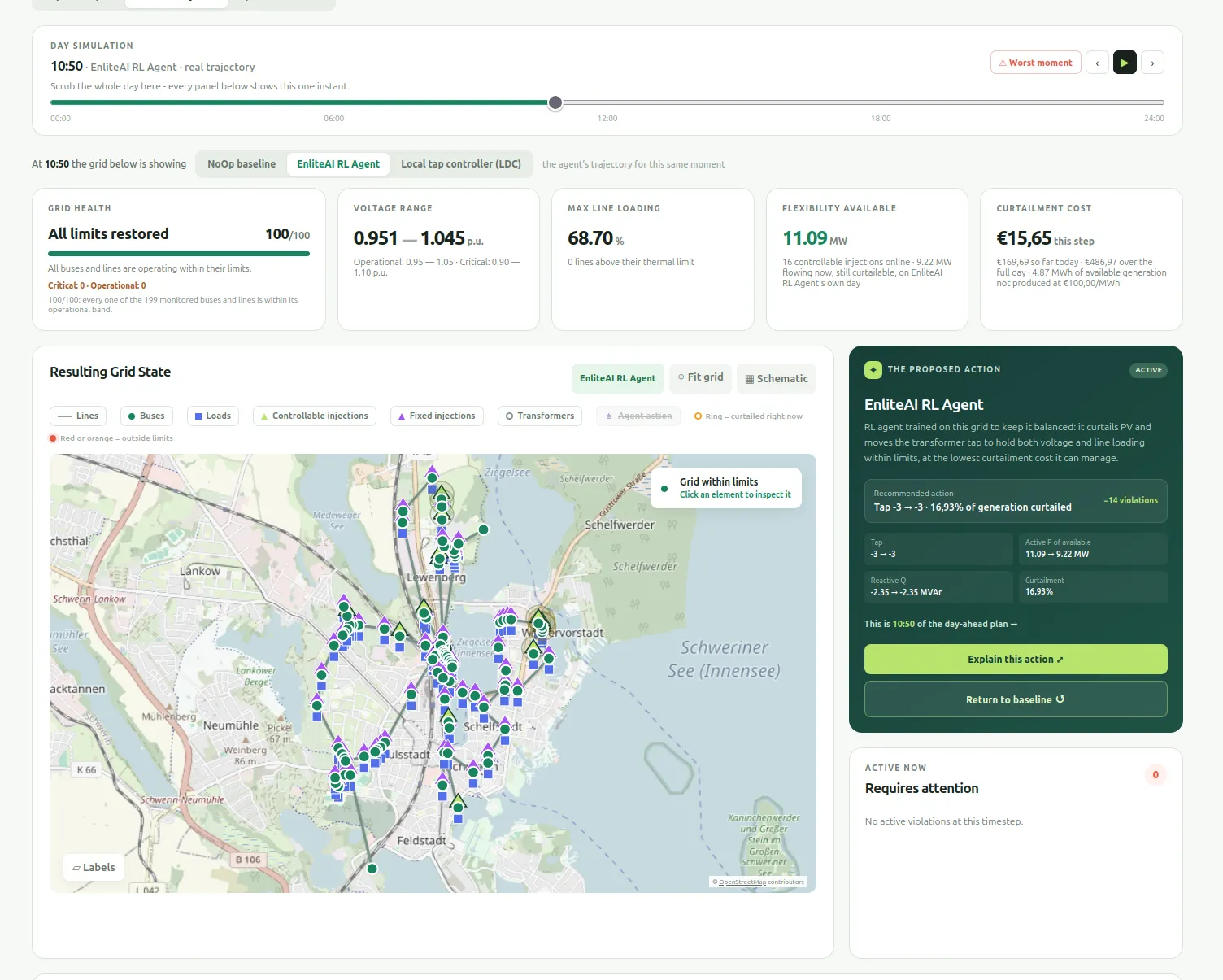This screenshot has height=980, width=1223.
Task: Click the Recommended action summary card
Action: point(1016,500)
